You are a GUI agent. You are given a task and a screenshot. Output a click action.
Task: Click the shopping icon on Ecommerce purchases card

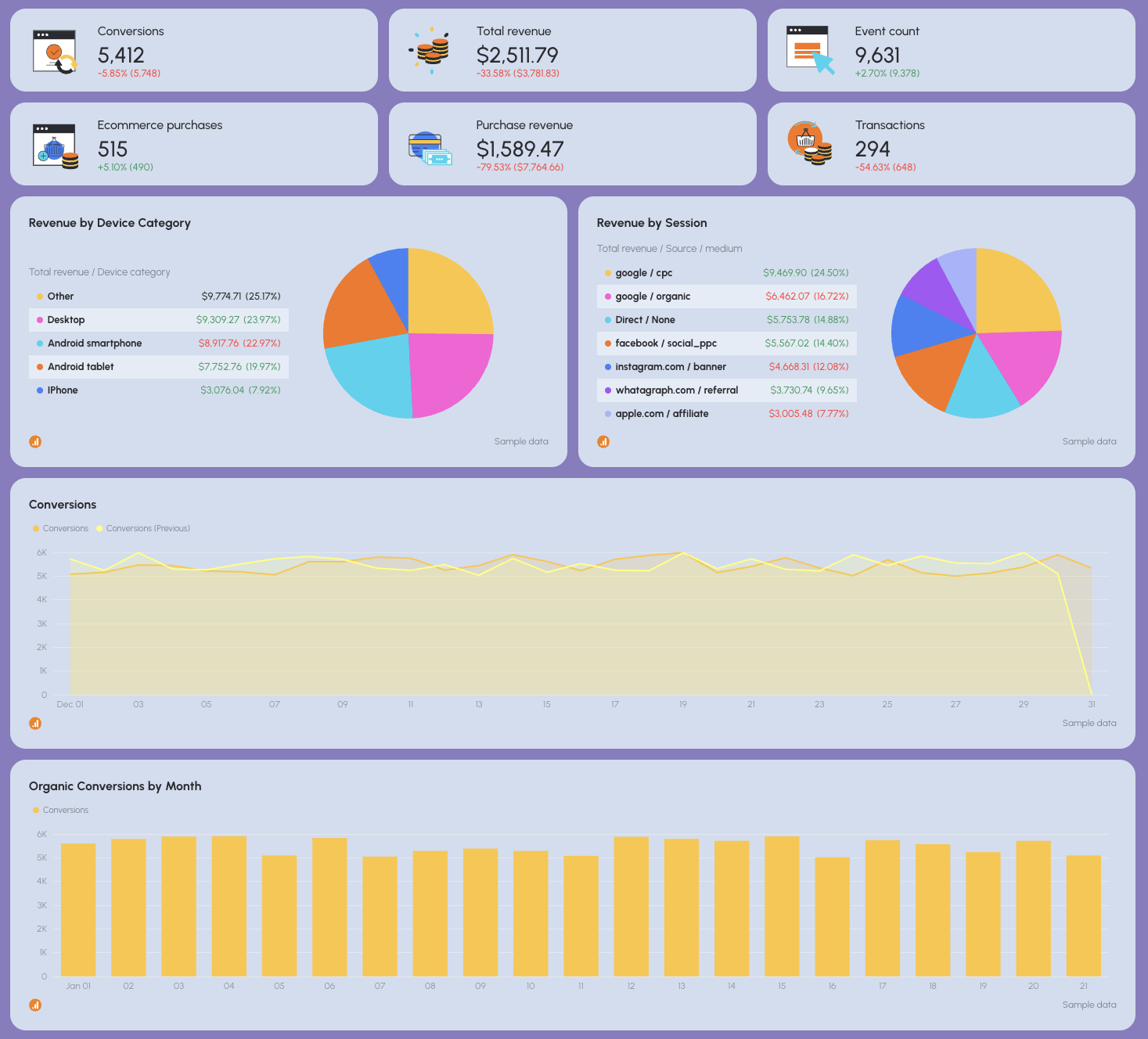[x=54, y=144]
